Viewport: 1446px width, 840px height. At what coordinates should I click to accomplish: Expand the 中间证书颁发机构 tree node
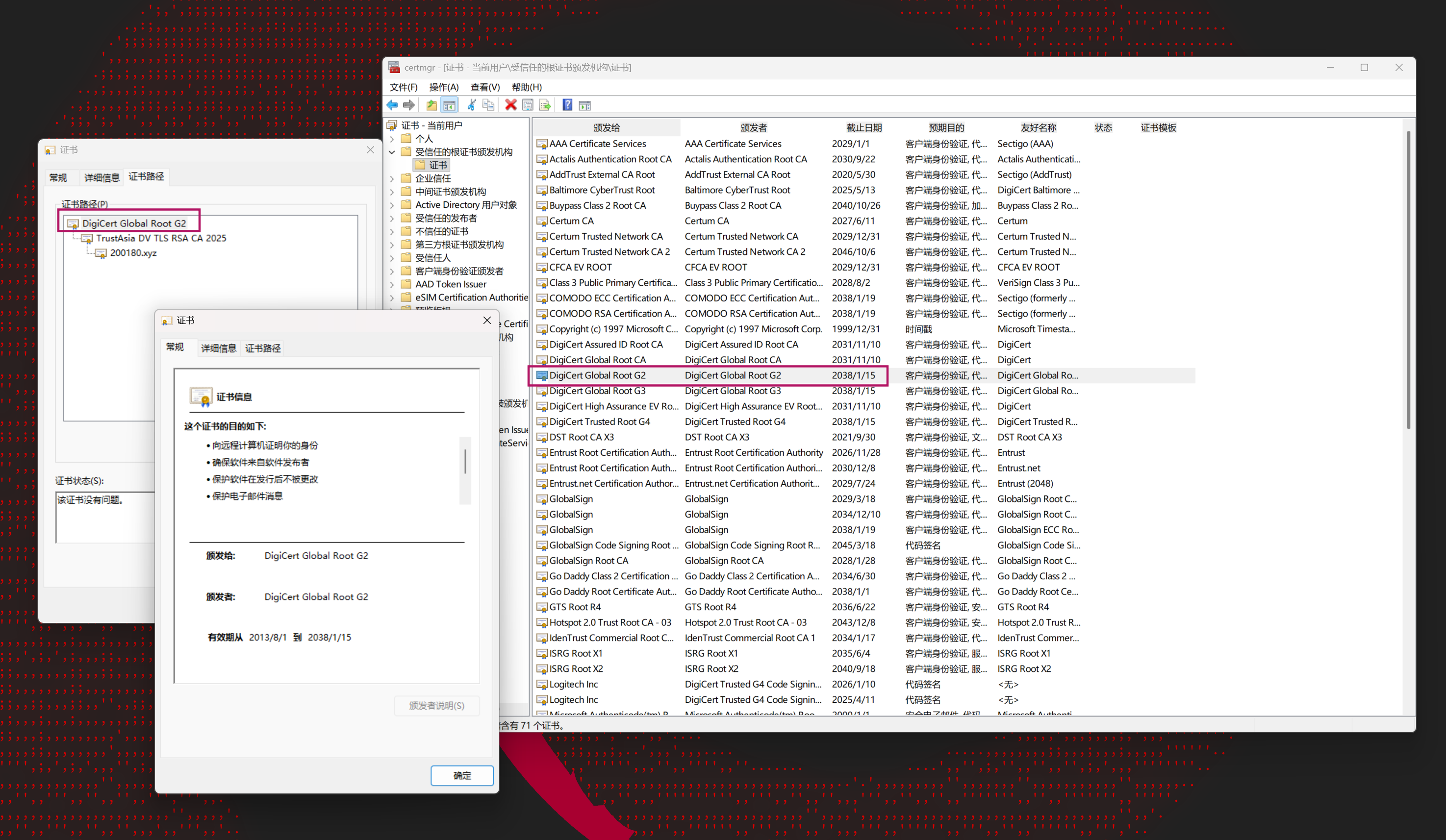pos(392,192)
